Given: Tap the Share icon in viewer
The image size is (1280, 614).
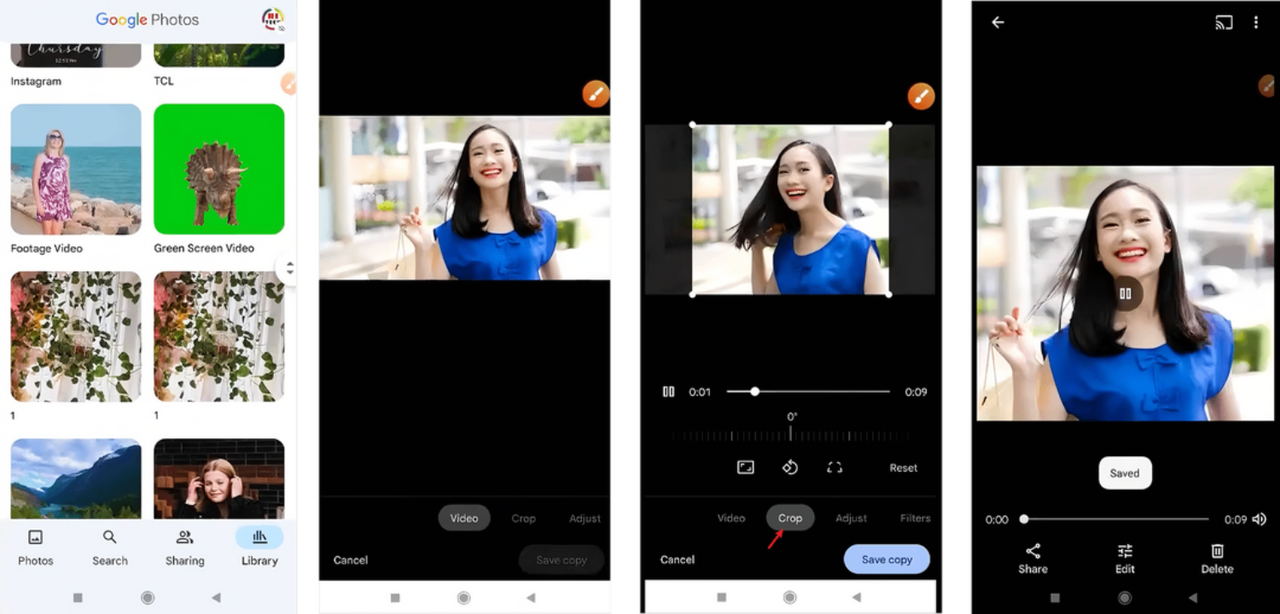Looking at the screenshot, I should (x=1033, y=558).
